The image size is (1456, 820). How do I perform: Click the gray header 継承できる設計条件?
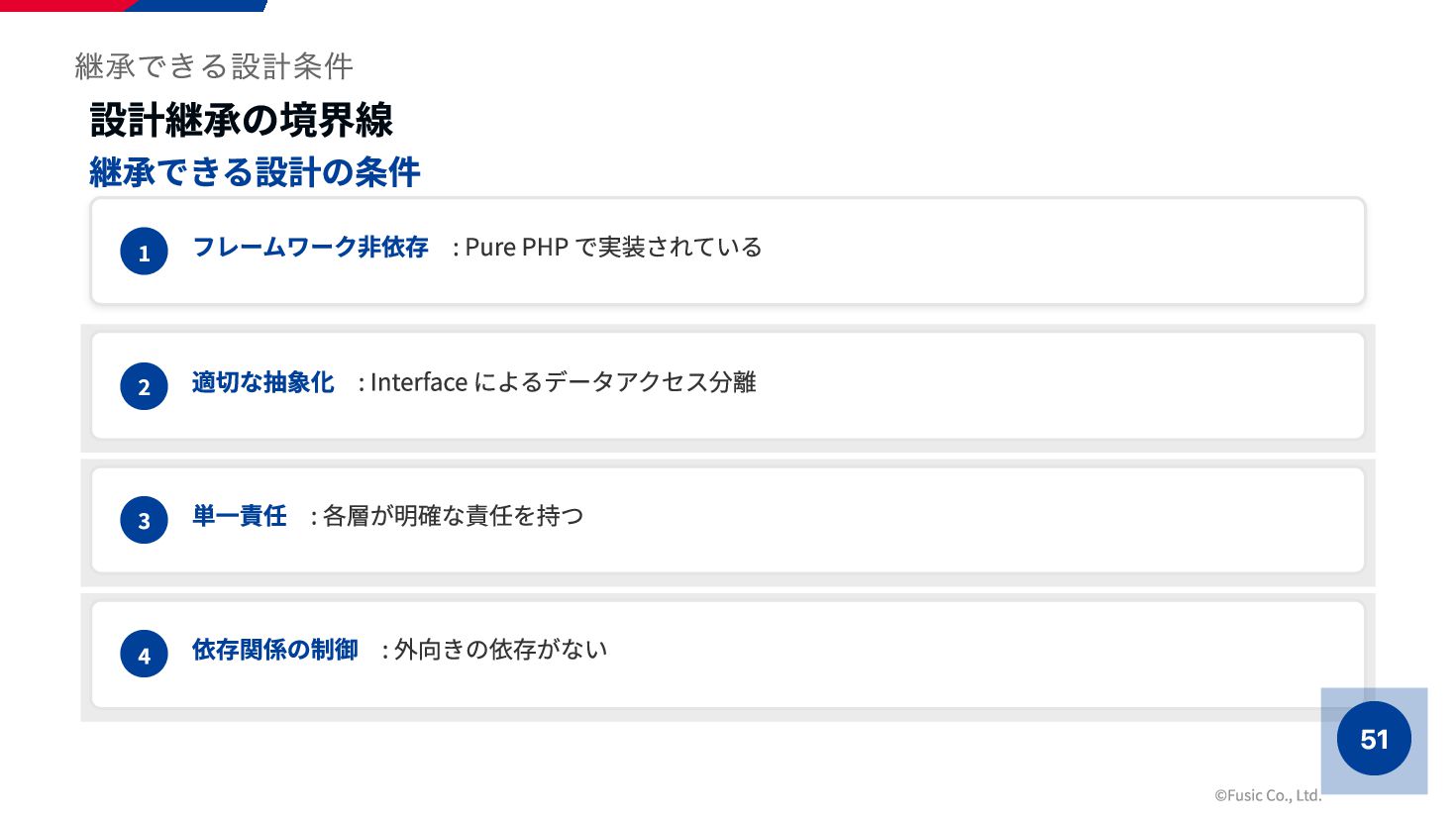[x=214, y=66]
